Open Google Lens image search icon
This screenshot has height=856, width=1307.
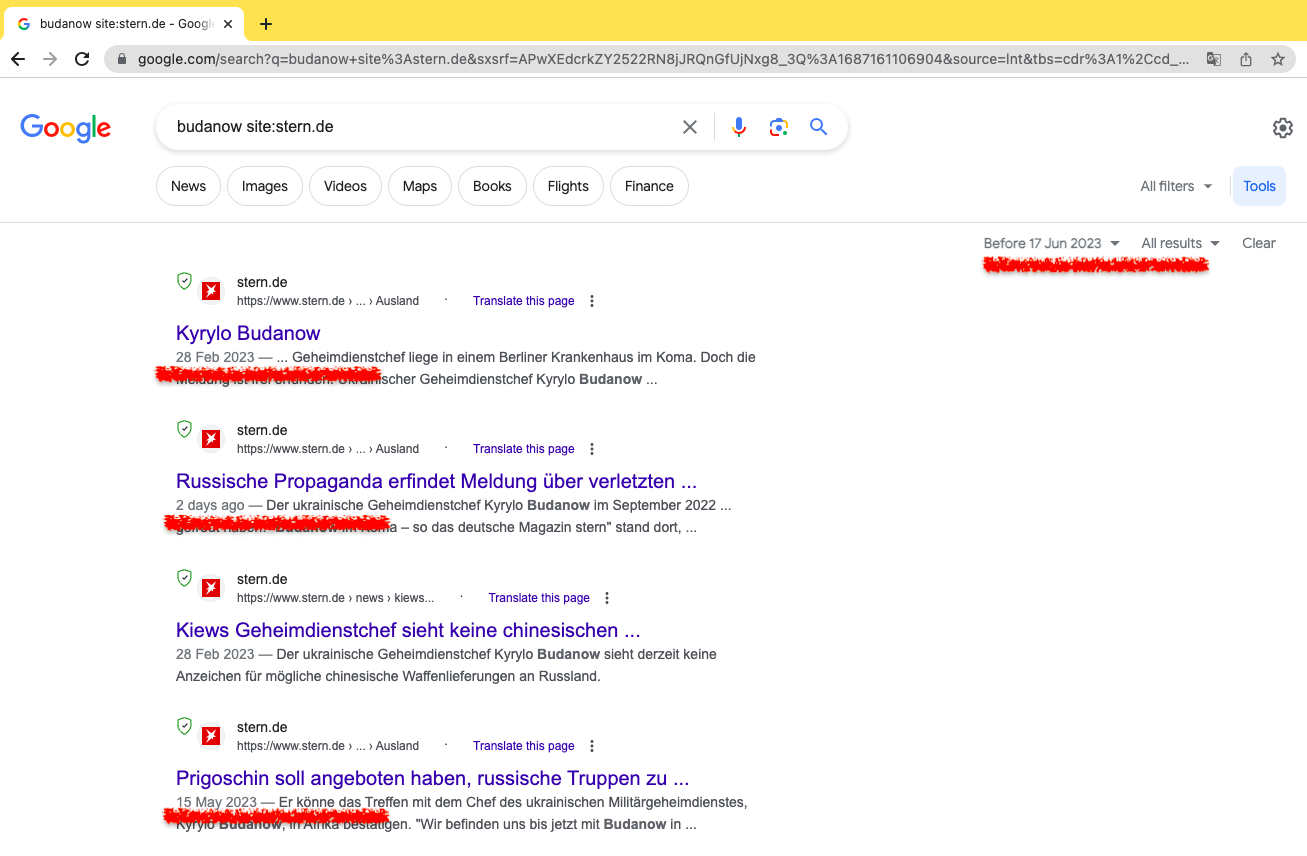(x=779, y=127)
